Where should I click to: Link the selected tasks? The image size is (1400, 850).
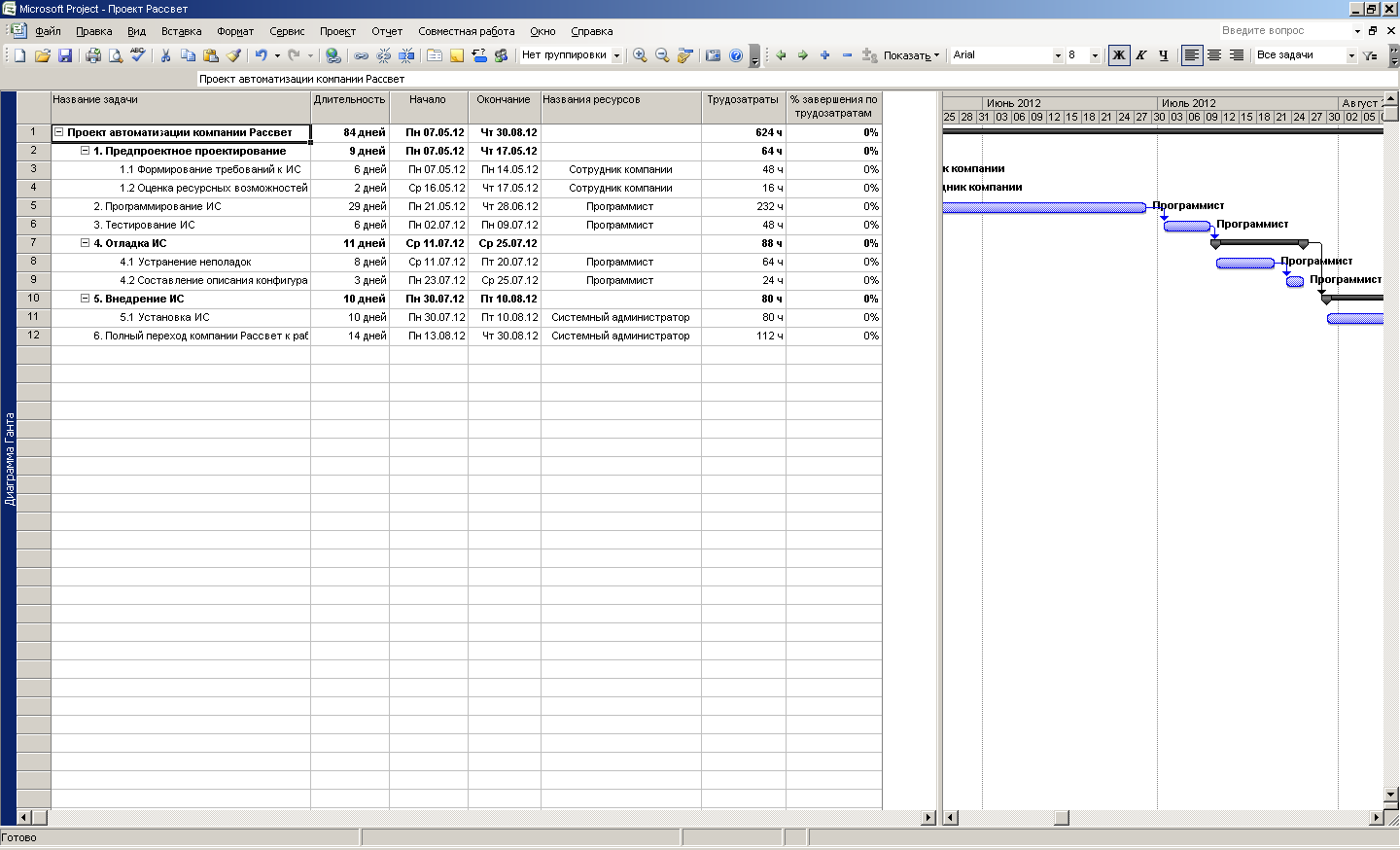click(x=362, y=55)
